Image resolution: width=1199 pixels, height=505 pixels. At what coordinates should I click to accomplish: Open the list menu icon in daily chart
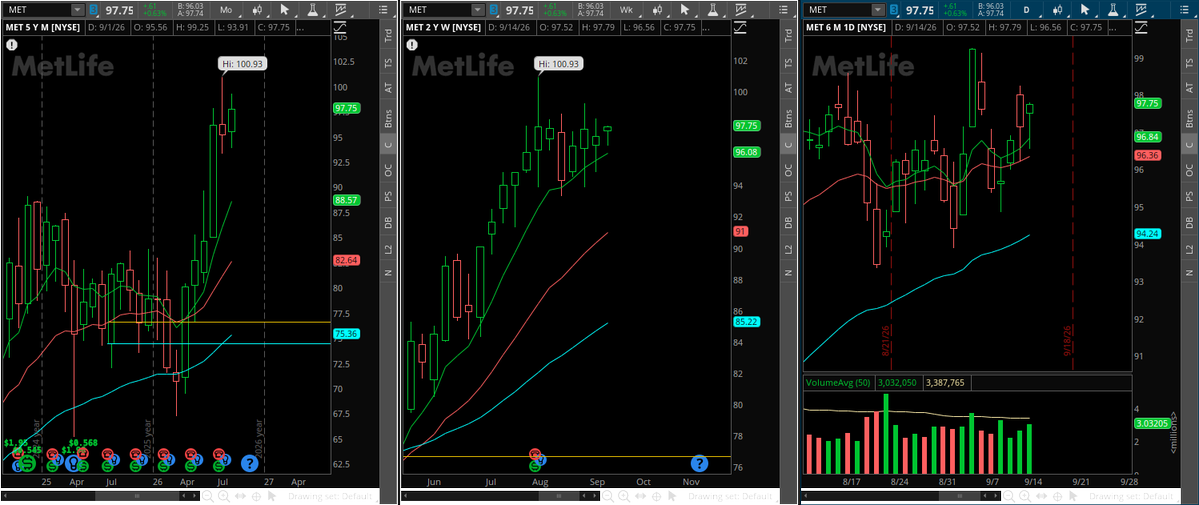(x=1184, y=10)
